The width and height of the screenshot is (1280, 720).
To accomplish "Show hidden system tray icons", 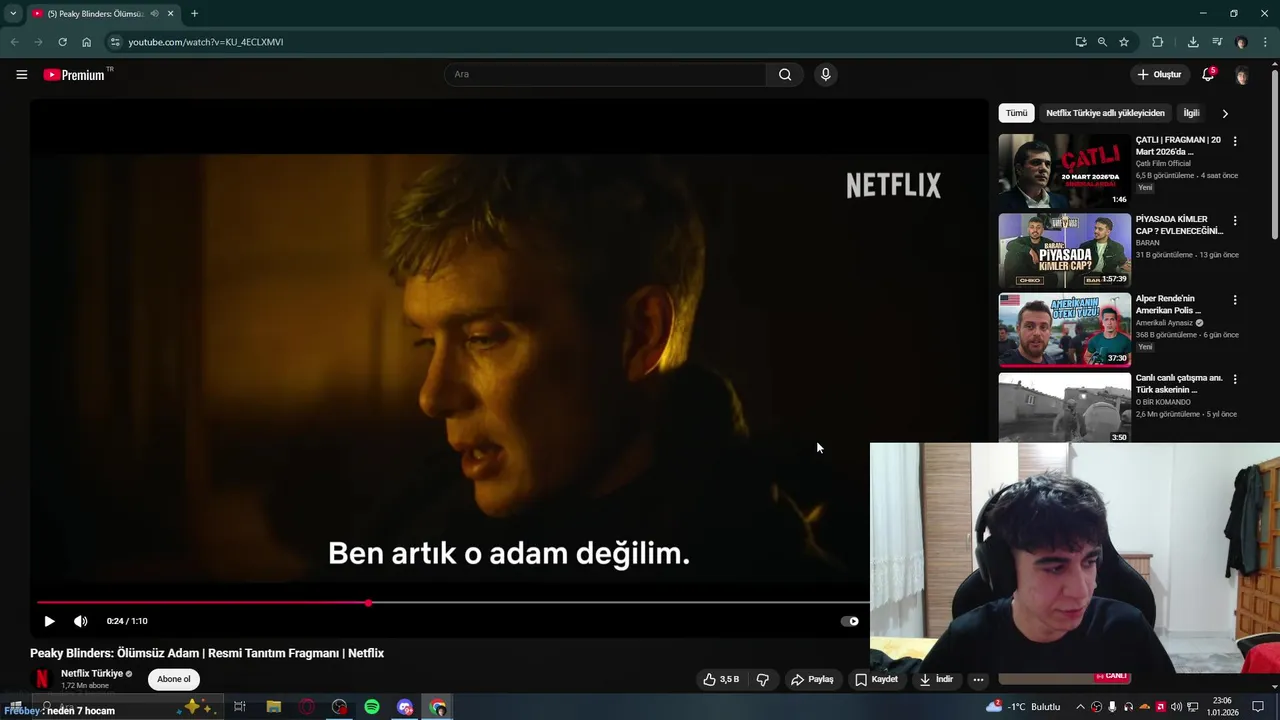I will coord(1080,707).
